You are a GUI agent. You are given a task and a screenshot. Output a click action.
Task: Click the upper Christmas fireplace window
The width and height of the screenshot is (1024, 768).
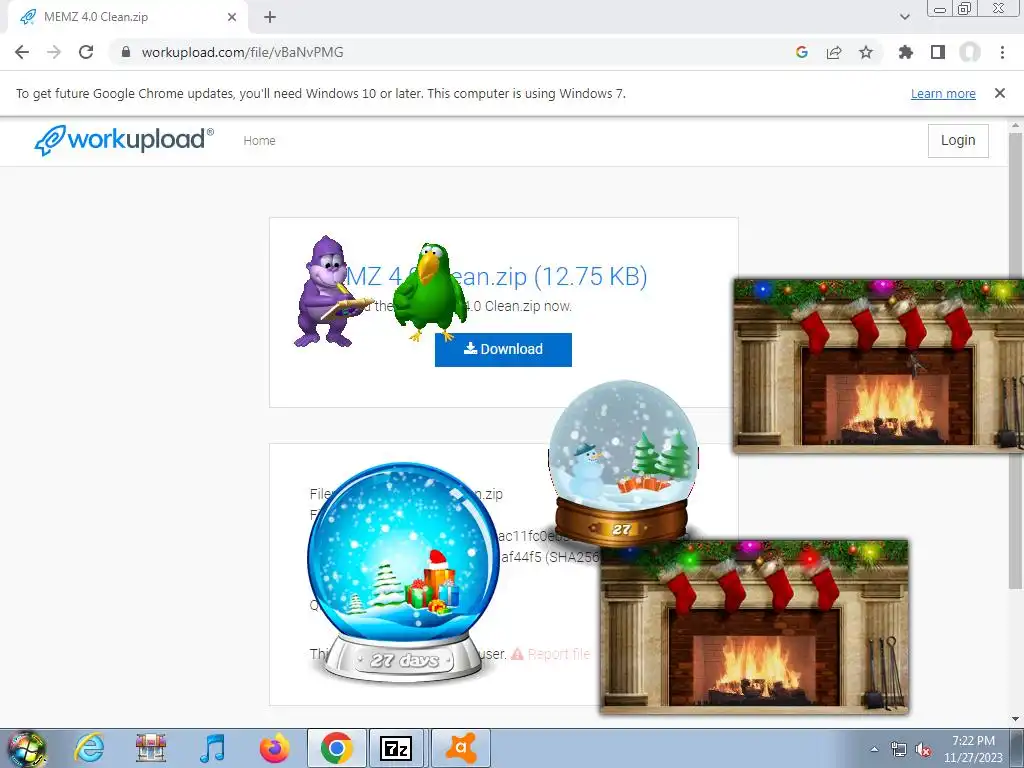(878, 366)
